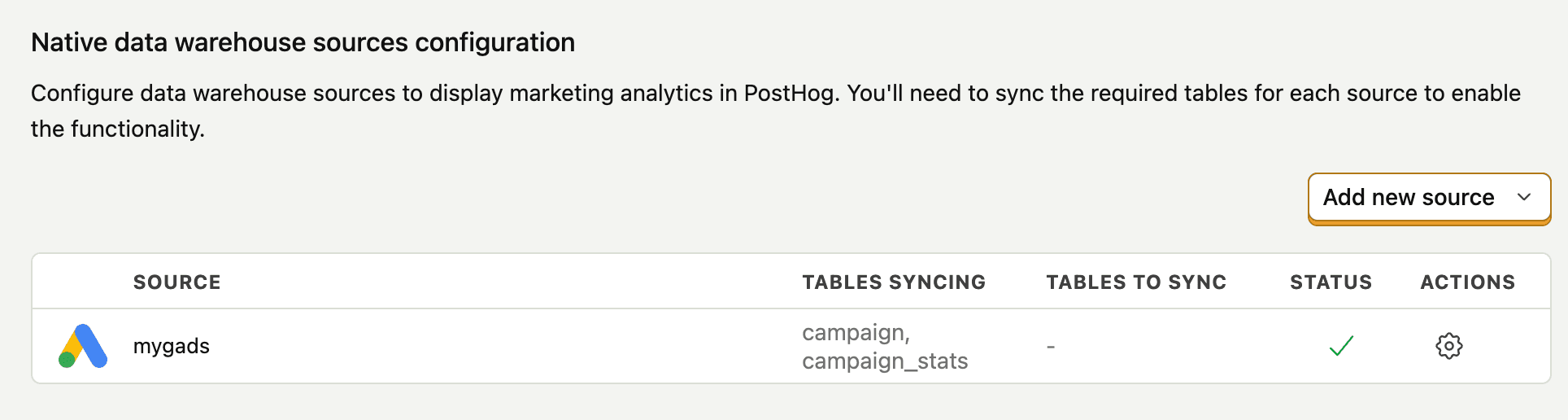This screenshot has width=1568, height=420.
Task: Click the ACTIONS column header
Action: [x=1467, y=282]
